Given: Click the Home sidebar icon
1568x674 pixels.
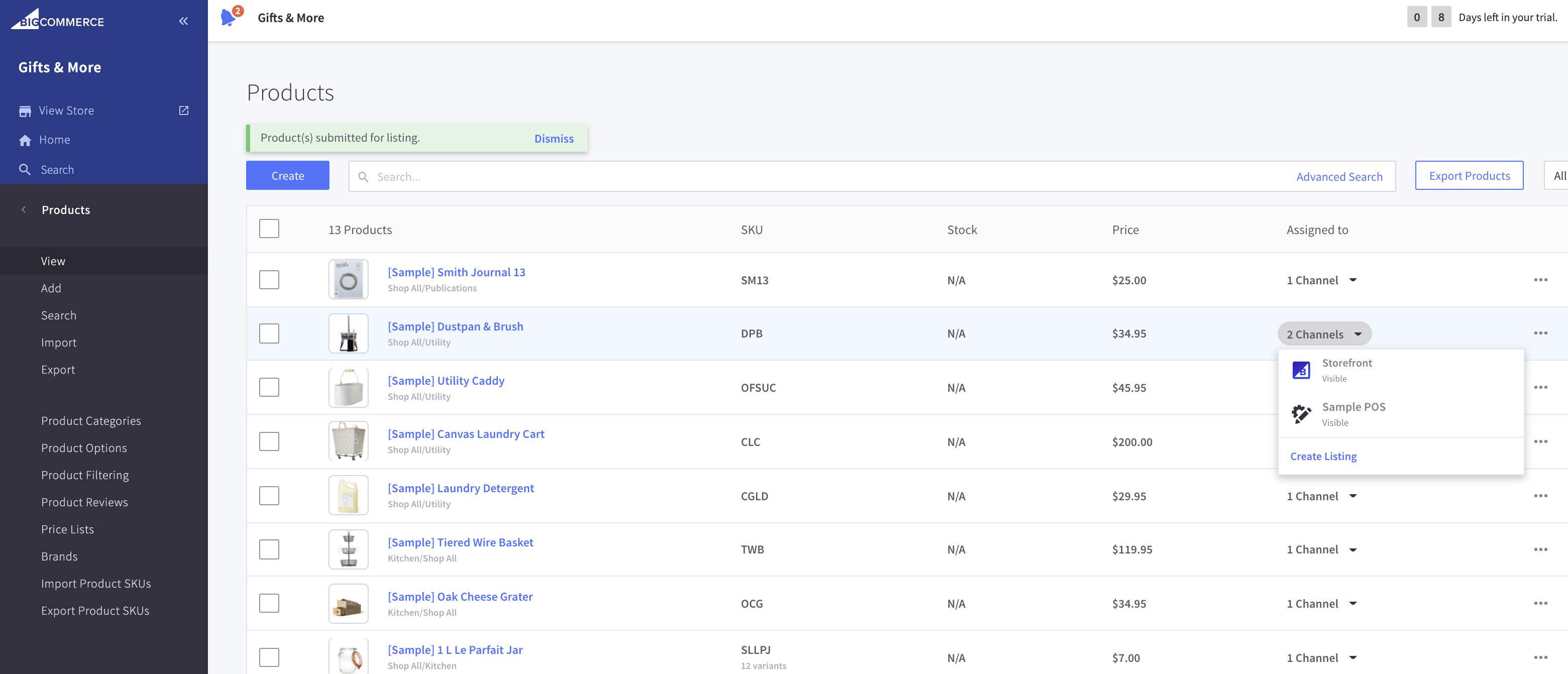Looking at the screenshot, I should tap(25, 139).
